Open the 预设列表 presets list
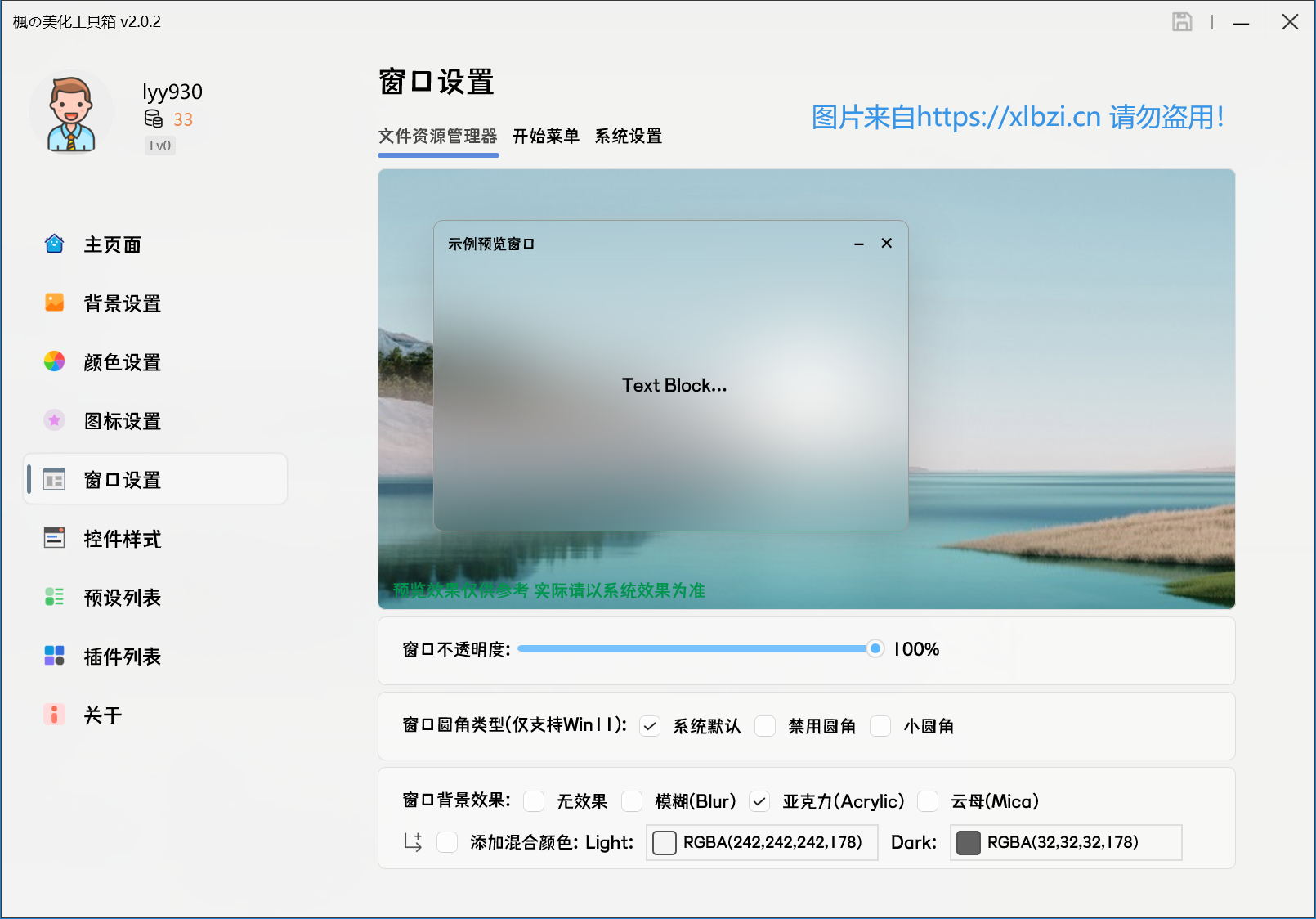The height and width of the screenshot is (919, 1316). pyautogui.click(x=122, y=598)
